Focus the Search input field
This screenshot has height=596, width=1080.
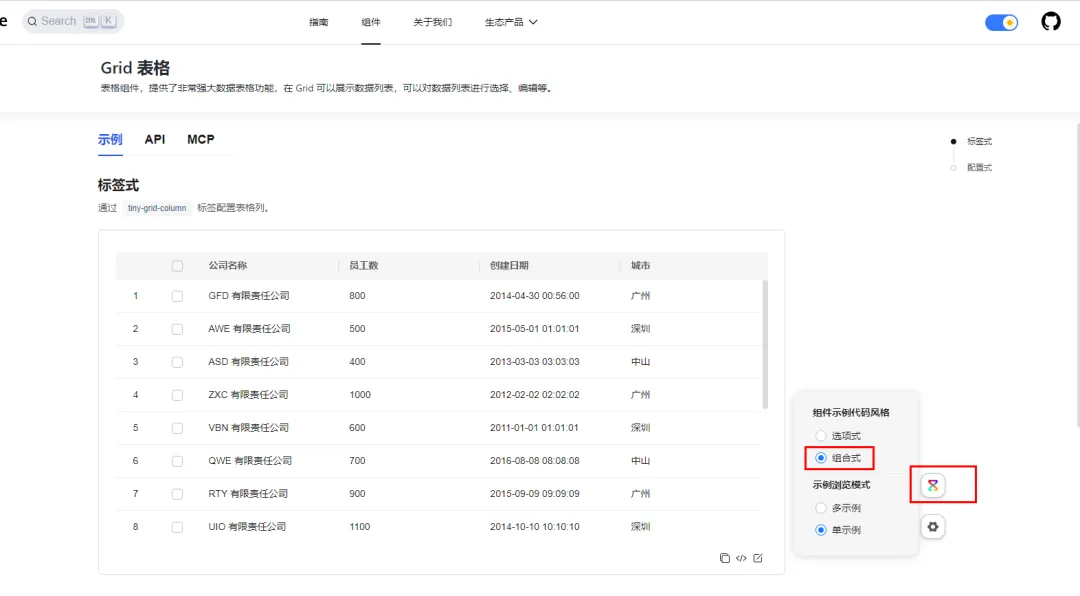[x=73, y=21]
